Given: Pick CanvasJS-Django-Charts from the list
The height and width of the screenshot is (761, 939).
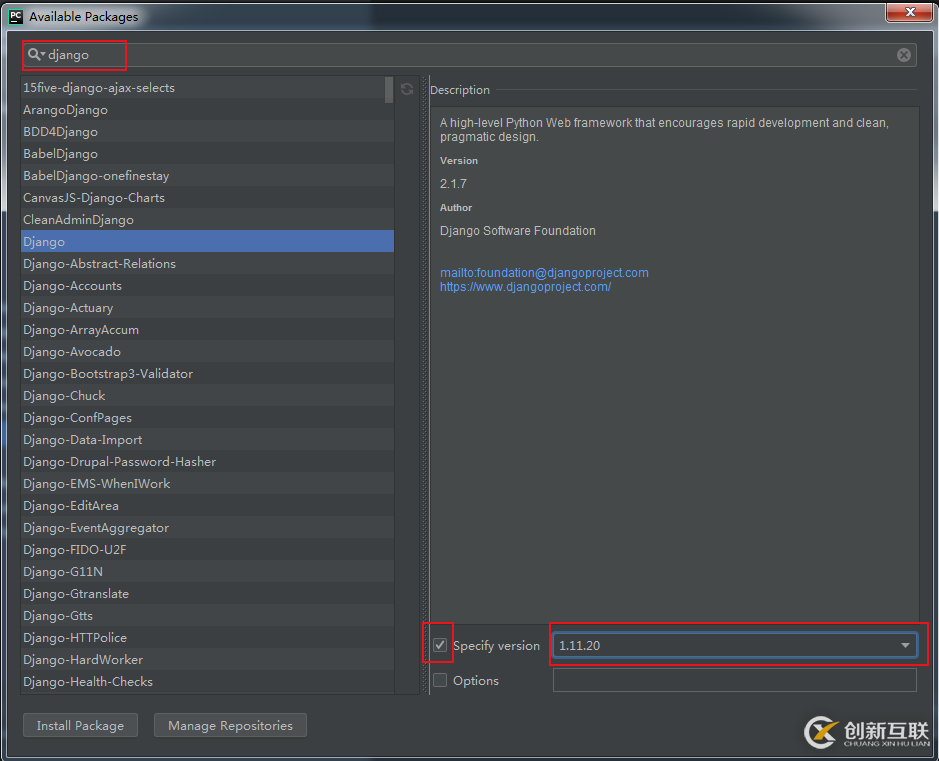Looking at the screenshot, I should 94,198.
